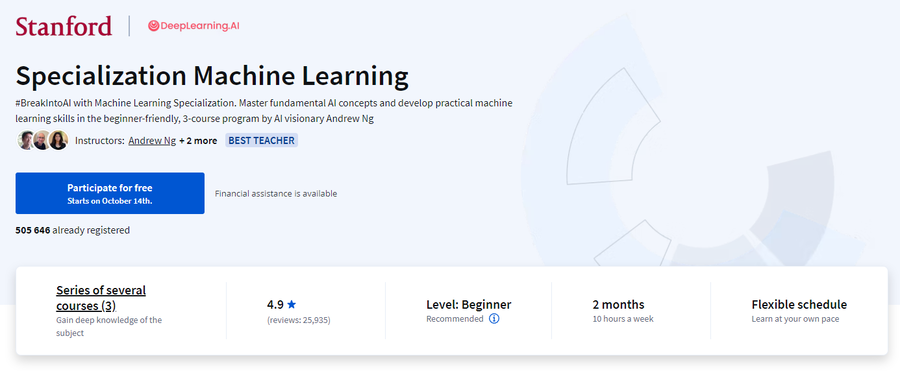Click the Flexible schedule heading
This screenshot has width=900, height=371.
(x=799, y=304)
